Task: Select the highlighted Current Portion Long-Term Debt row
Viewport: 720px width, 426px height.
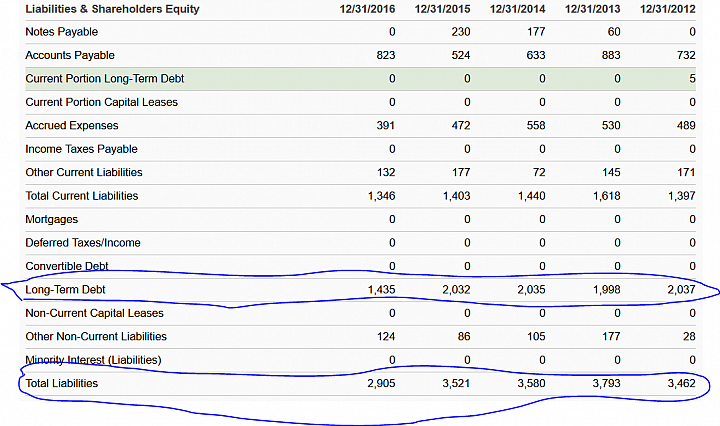Action: tap(360, 79)
